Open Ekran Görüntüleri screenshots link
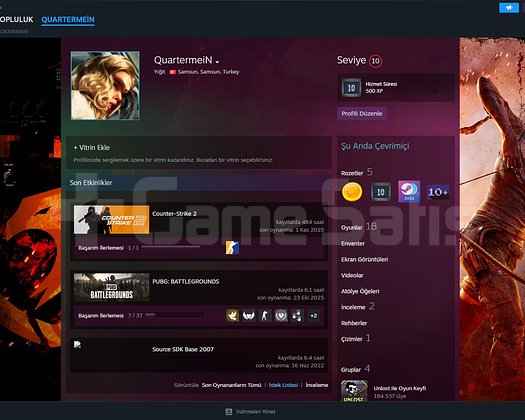The image size is (525, 420). click(x=364, y=260)
